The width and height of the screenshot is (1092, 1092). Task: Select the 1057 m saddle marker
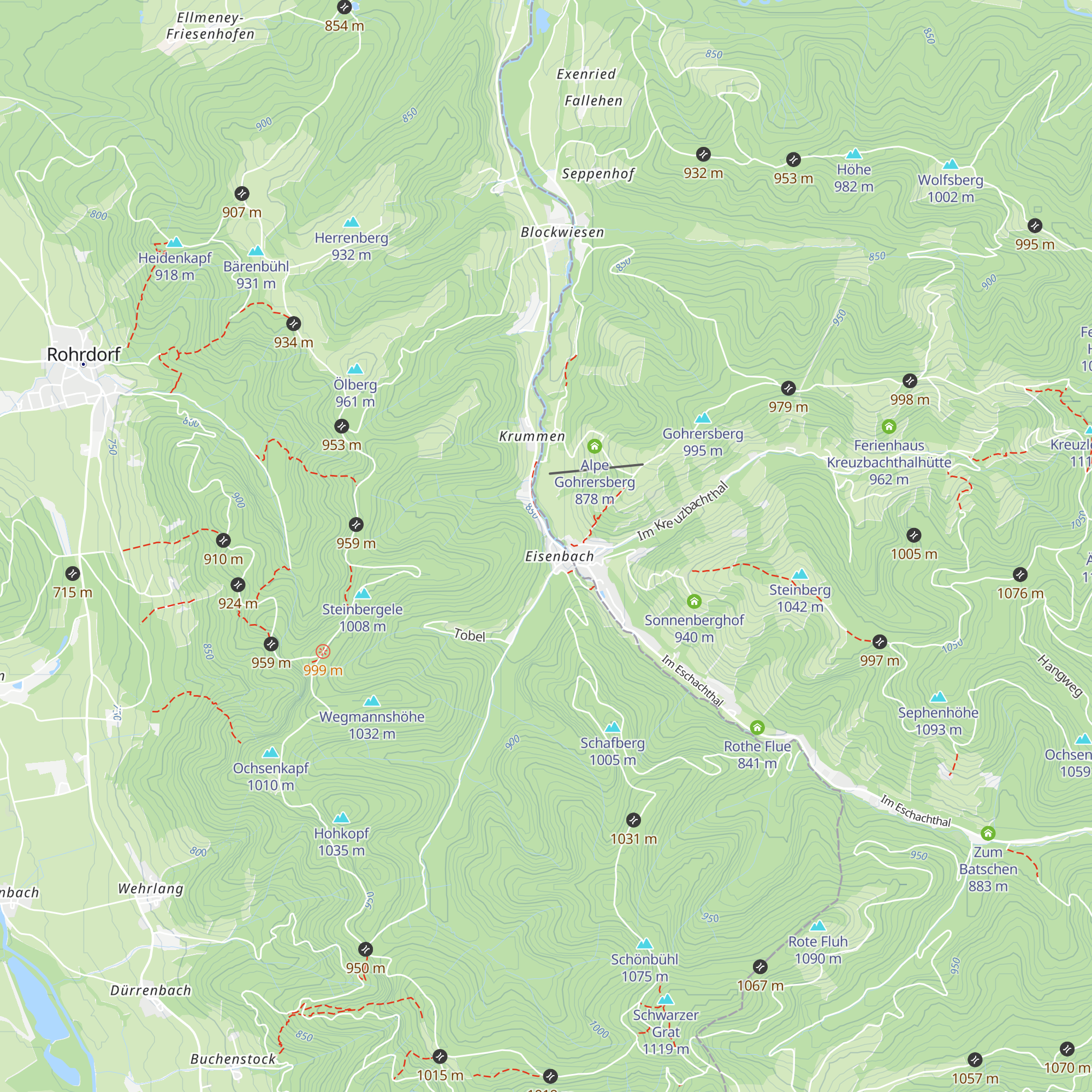point(975,1060)
